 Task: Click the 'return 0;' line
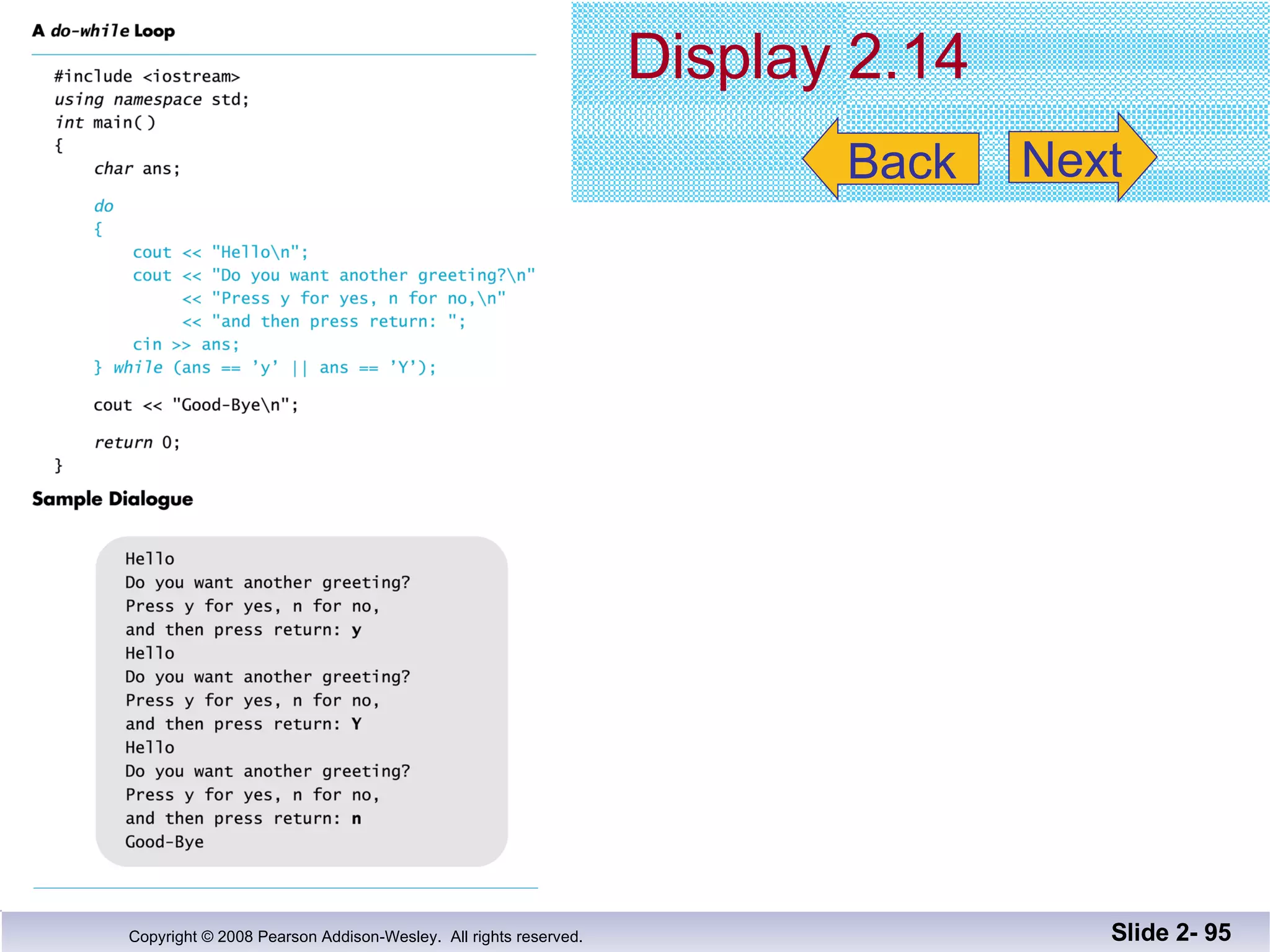click(137, 443)
